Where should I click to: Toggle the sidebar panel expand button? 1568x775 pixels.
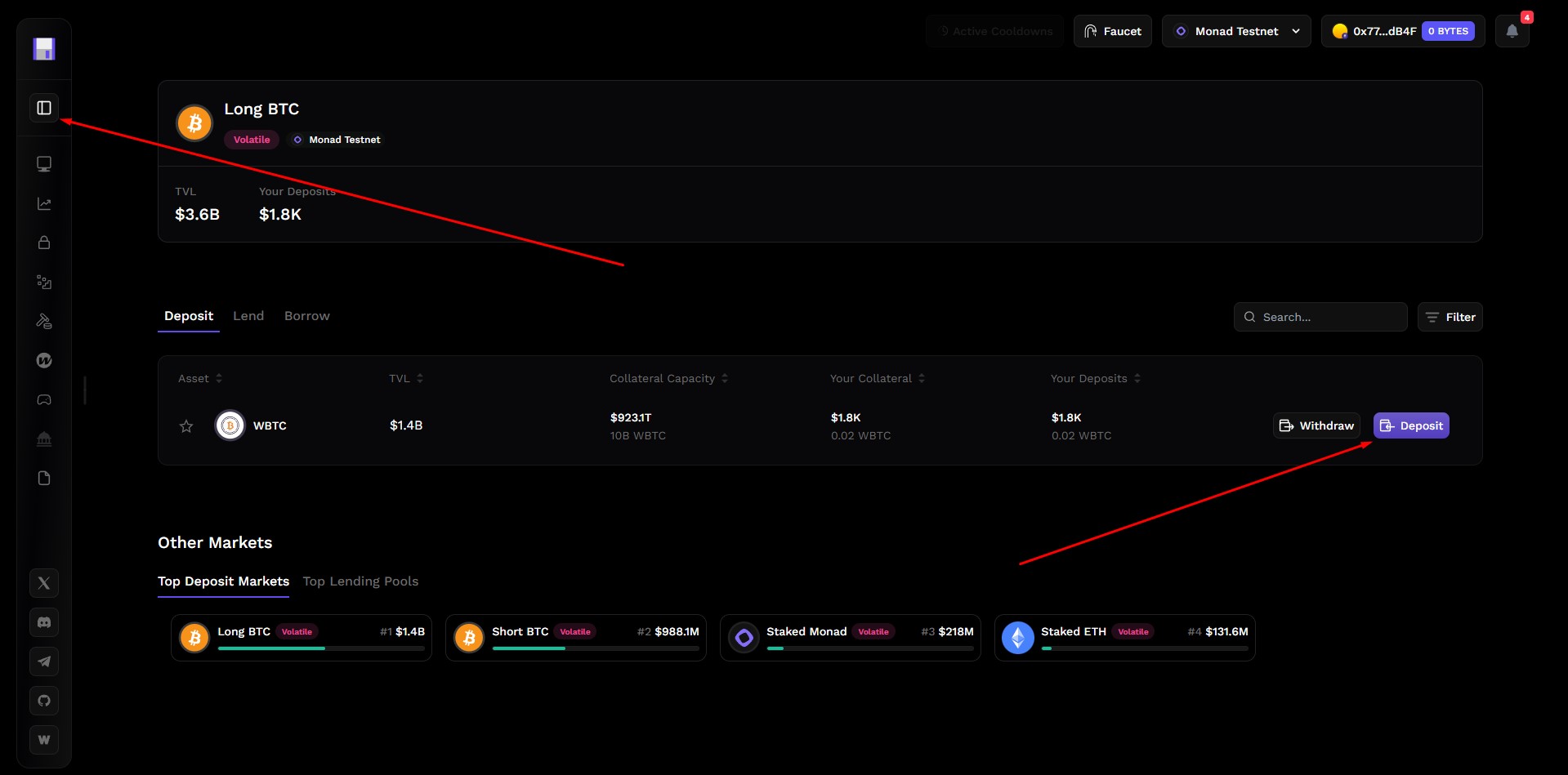[44, 108]
